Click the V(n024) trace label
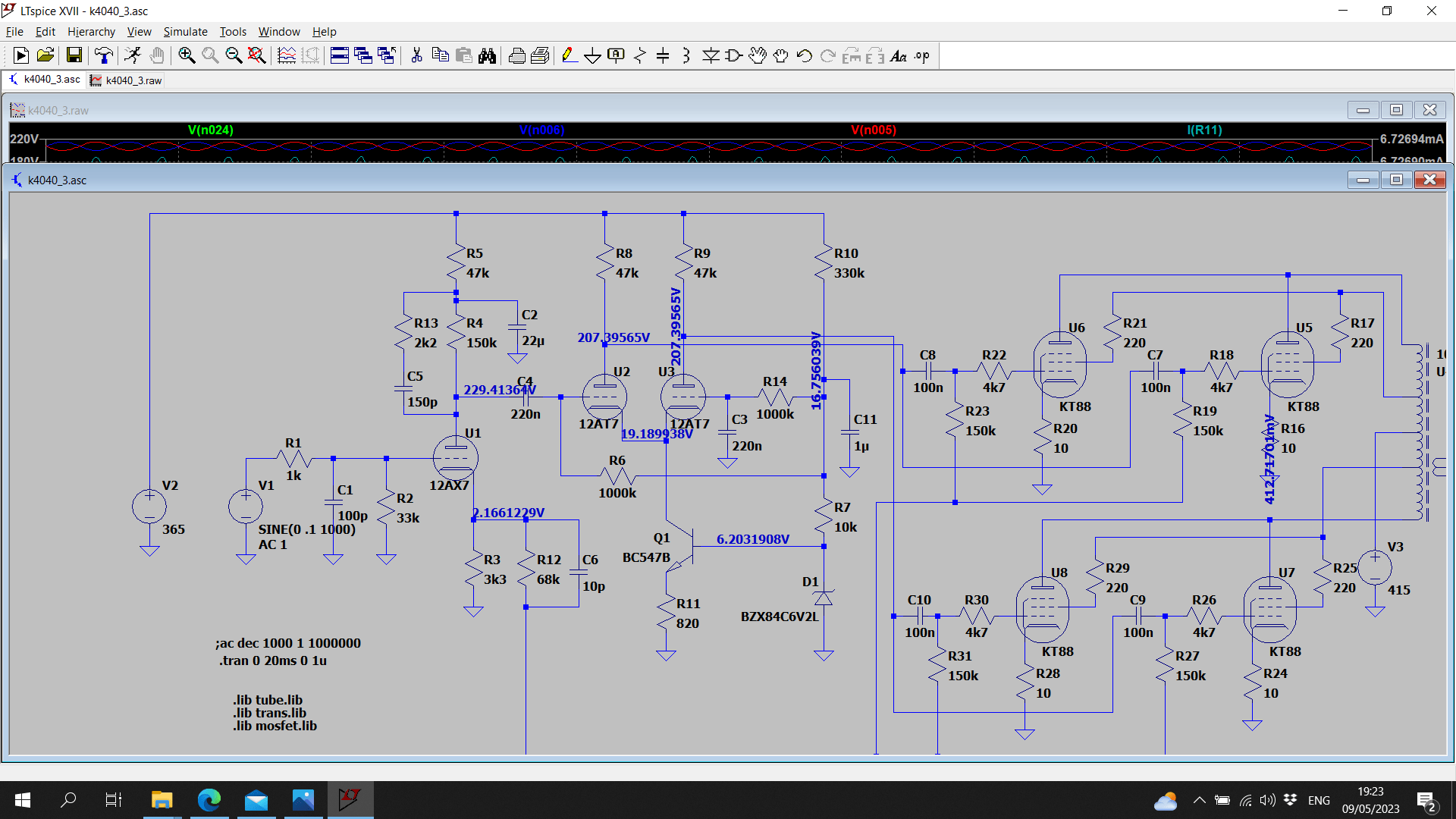 pos(211,130)
